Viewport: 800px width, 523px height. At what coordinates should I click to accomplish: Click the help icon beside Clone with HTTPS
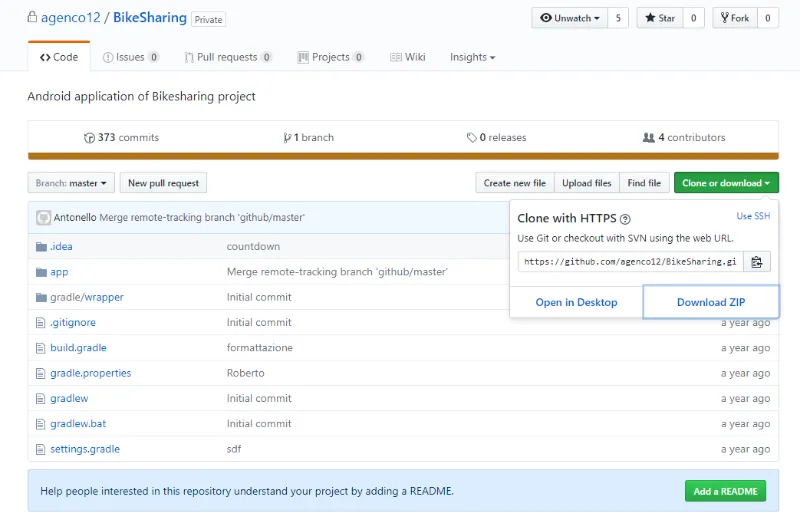(x=625, y=219)
